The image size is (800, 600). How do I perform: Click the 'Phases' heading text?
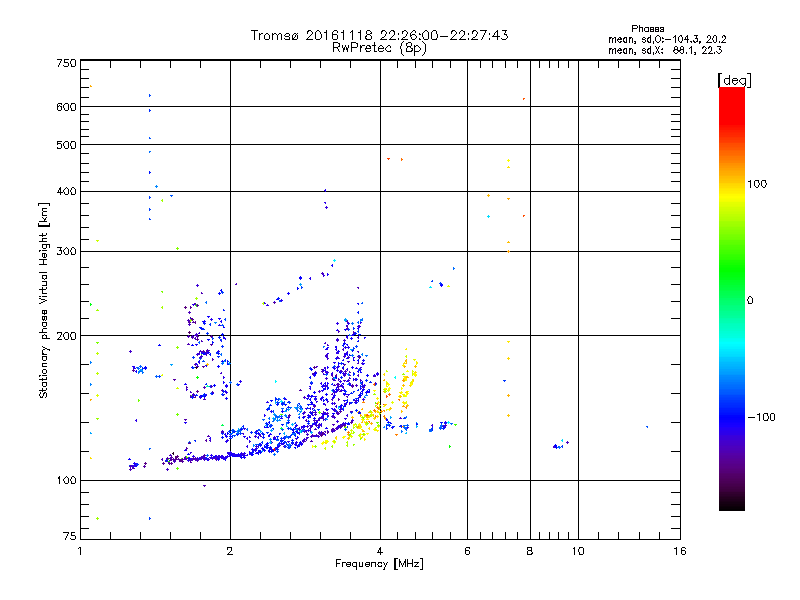(x=647, y=29)
